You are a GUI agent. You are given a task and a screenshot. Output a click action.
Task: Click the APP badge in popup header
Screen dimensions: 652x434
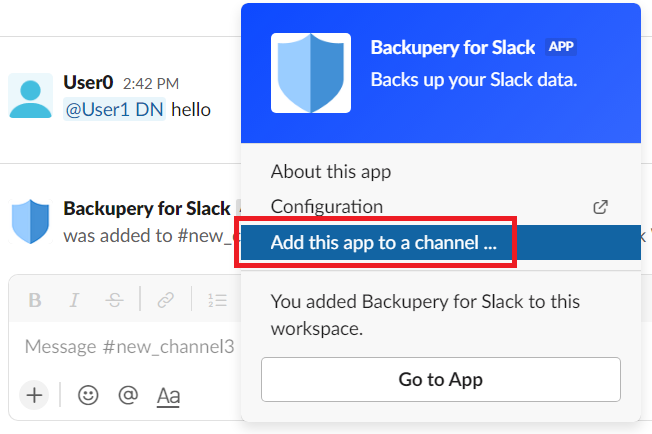tap(561, 47)
